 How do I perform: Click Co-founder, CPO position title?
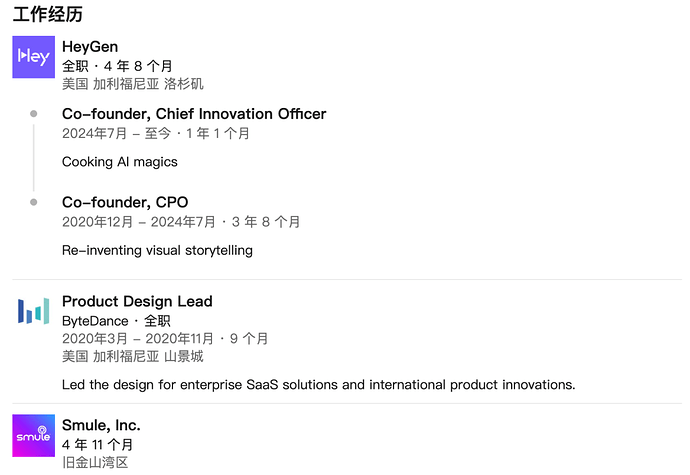pos(125,203)
